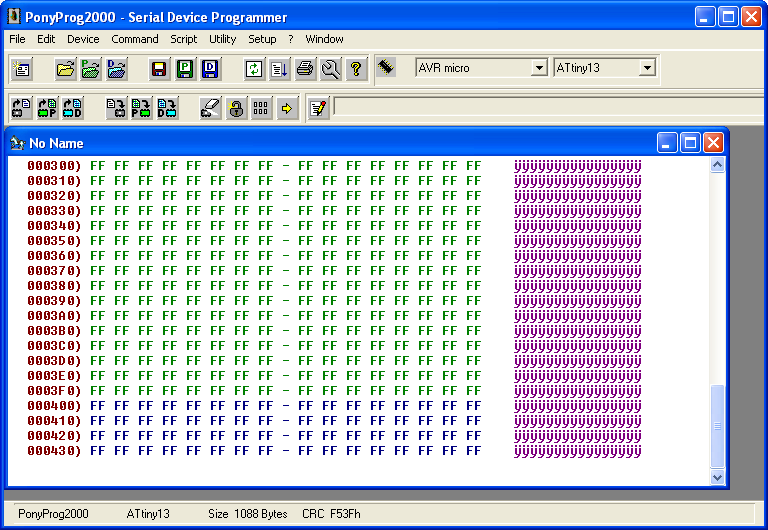
Task: Open the ? help menu
Action: click(291, 39)
